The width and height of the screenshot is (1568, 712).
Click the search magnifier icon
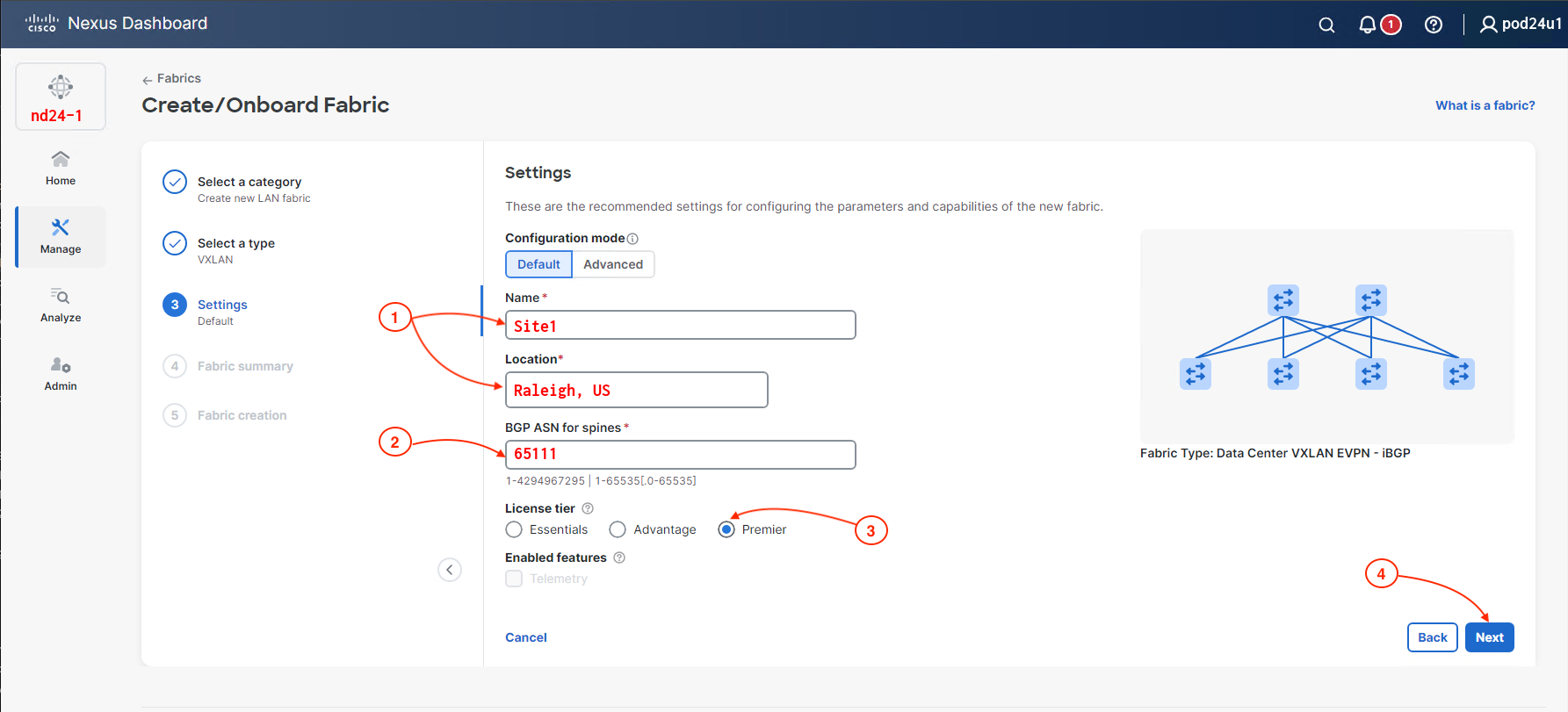pyautogui.click(x=1326, y=25)
